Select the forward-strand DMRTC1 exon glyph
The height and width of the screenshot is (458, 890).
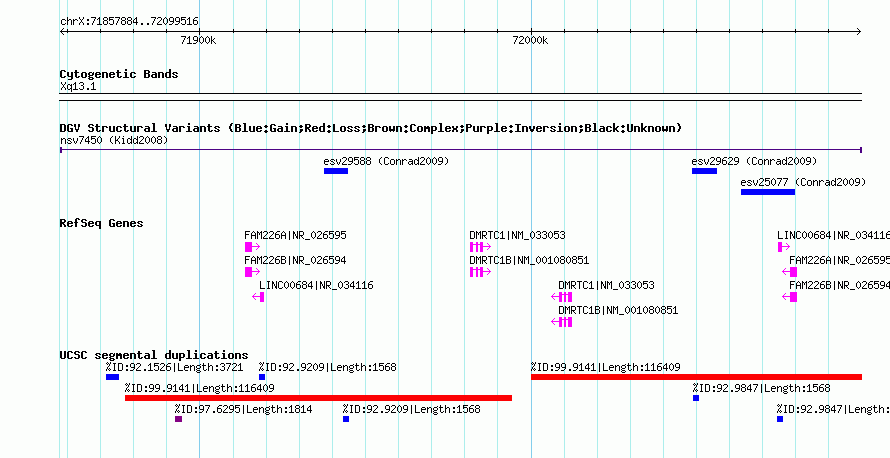point(480,247)
